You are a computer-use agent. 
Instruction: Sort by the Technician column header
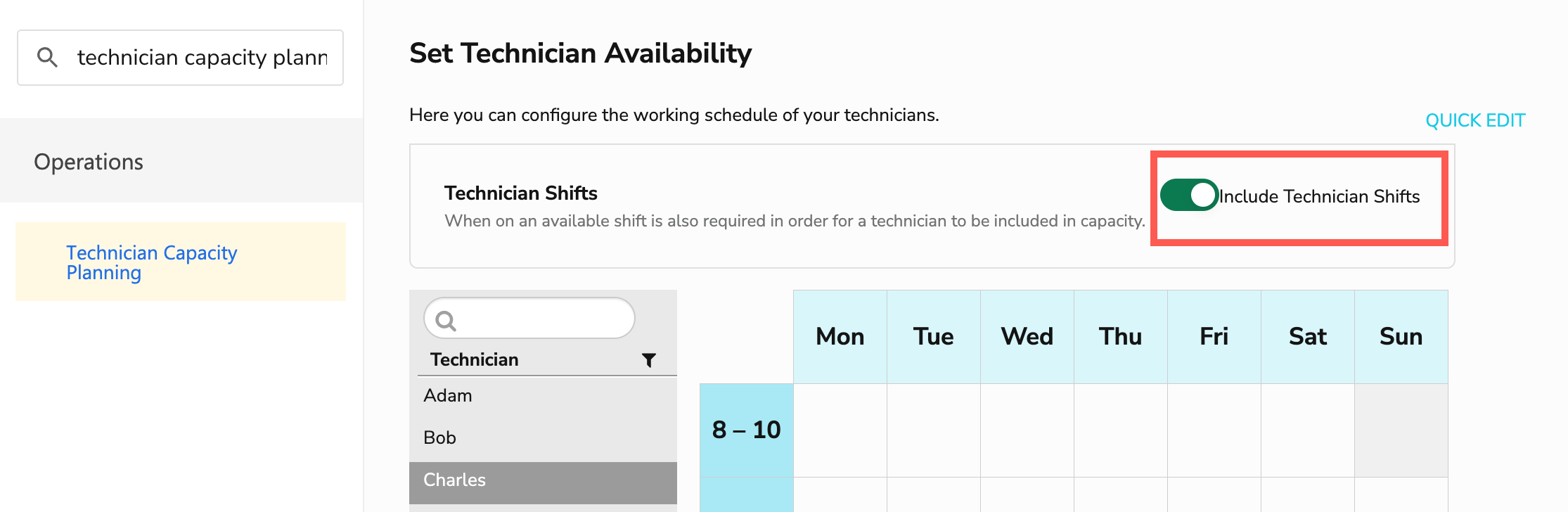(x=473, y=359)
